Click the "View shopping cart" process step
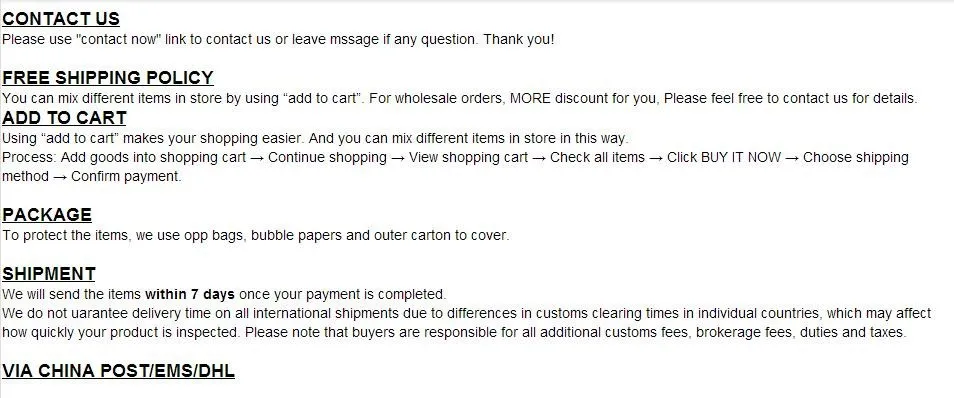The width and height of the screenshot is (954, 398). 468,157
